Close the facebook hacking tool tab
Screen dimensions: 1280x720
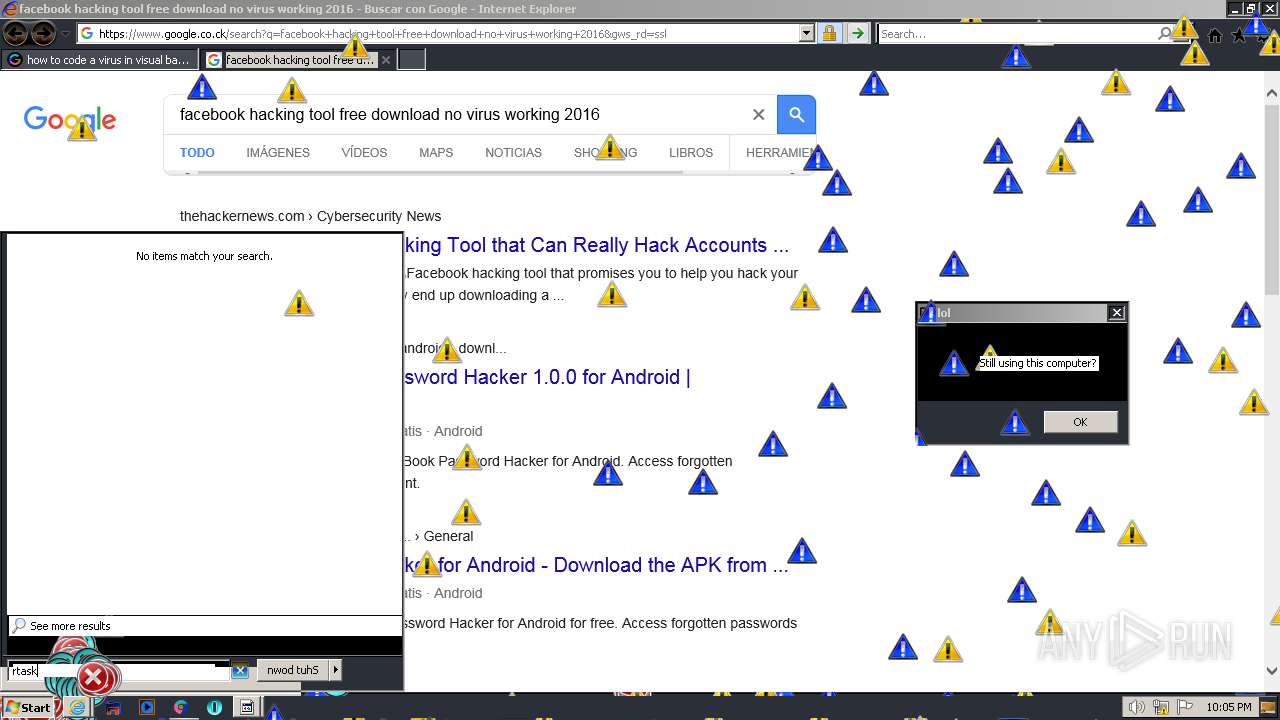(386, 60)
